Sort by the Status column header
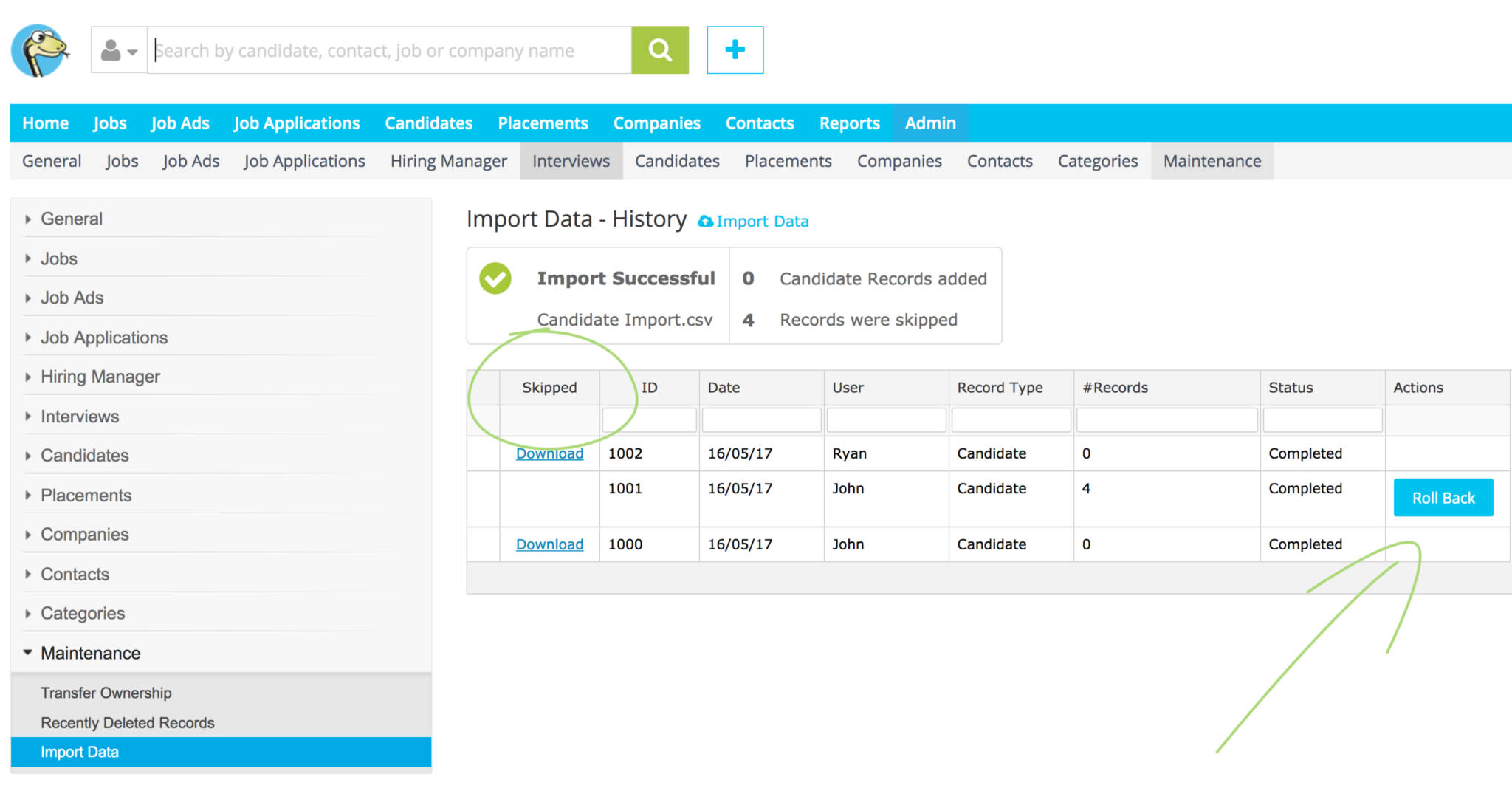Viewport: 1512px width, 805px height. (x=1291, y=388)
